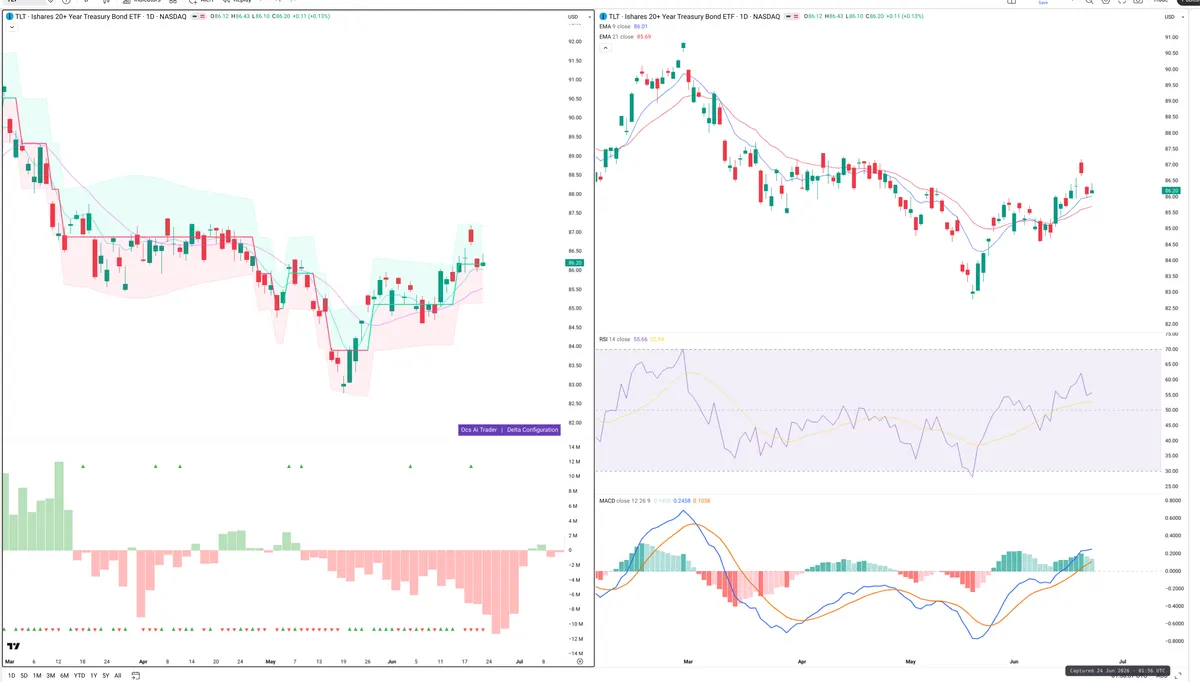Viewport: 1200px width, 682px height.
Task: Select the 5D time range
Action: (x=24, y=676)
